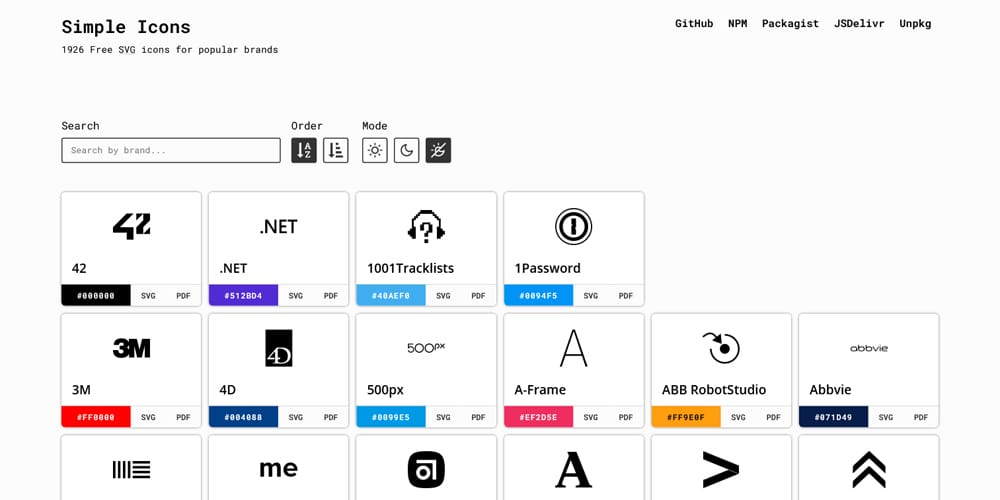Click the ABB RobotStudio brand icon
This screenshot has width=1000, height=500.
pos(721,348)
